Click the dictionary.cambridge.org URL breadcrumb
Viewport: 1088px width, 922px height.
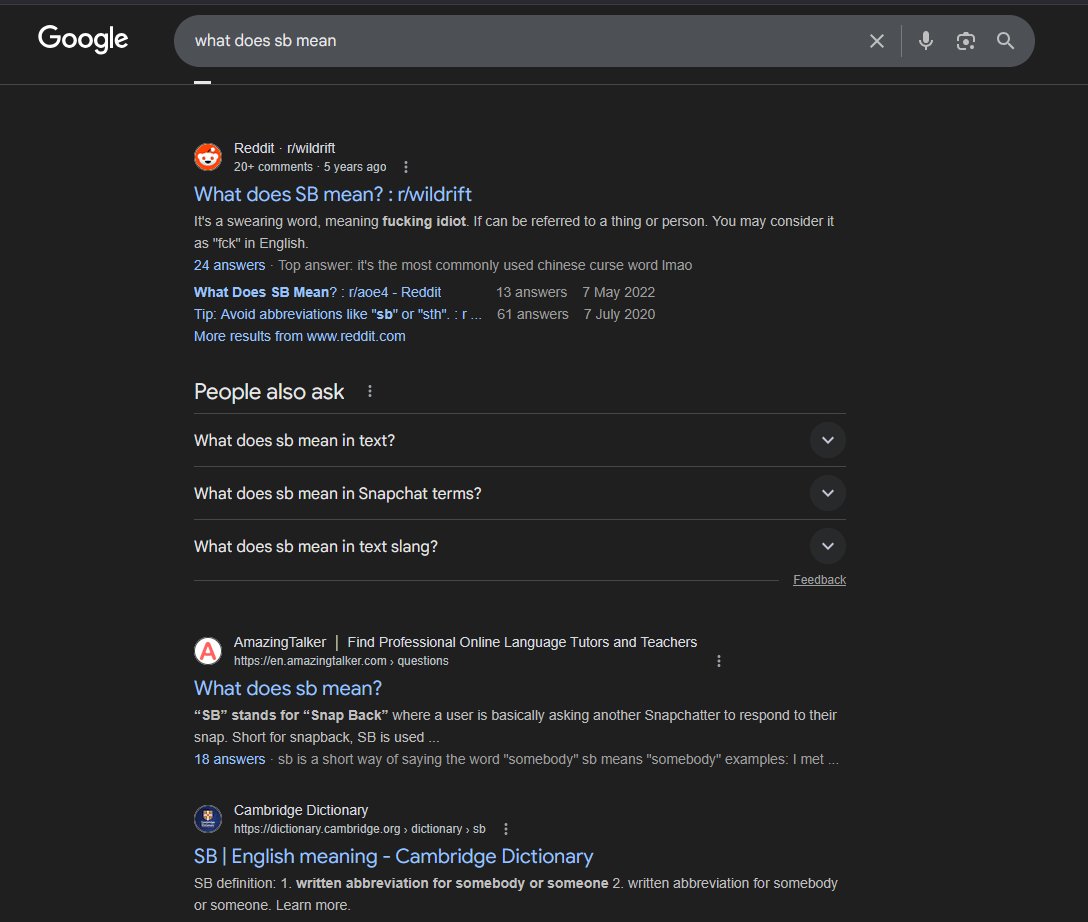(359, 829)
